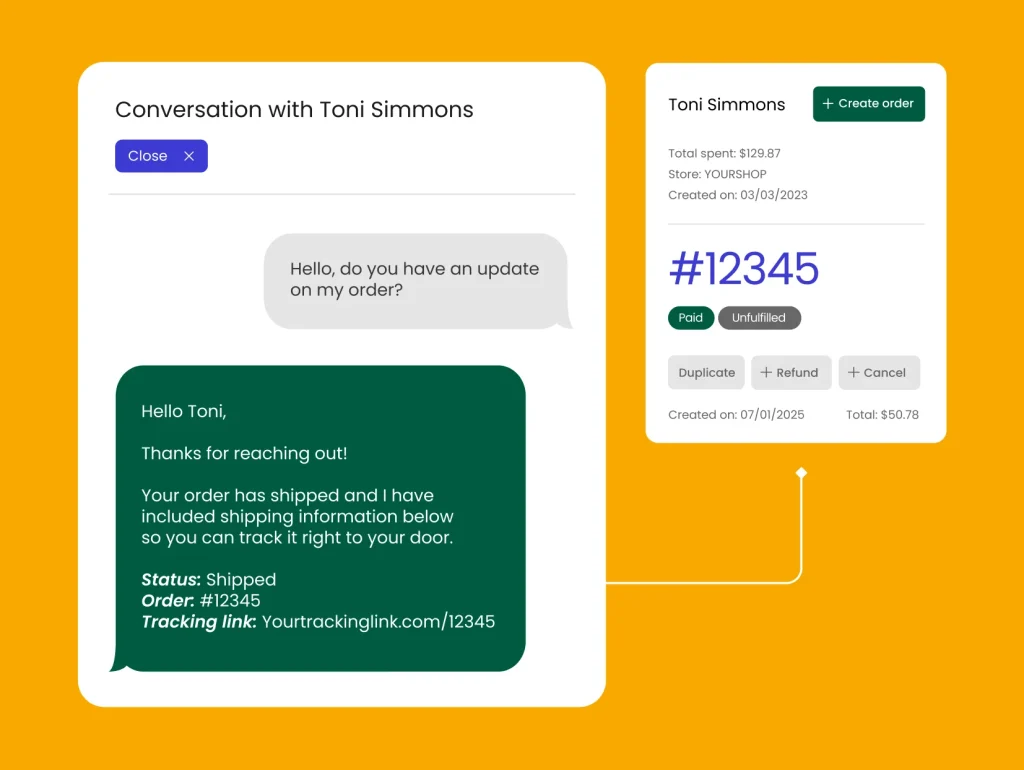
Task: Click the 'Total spent: $129.87' text
Action: tap(724, 154)
